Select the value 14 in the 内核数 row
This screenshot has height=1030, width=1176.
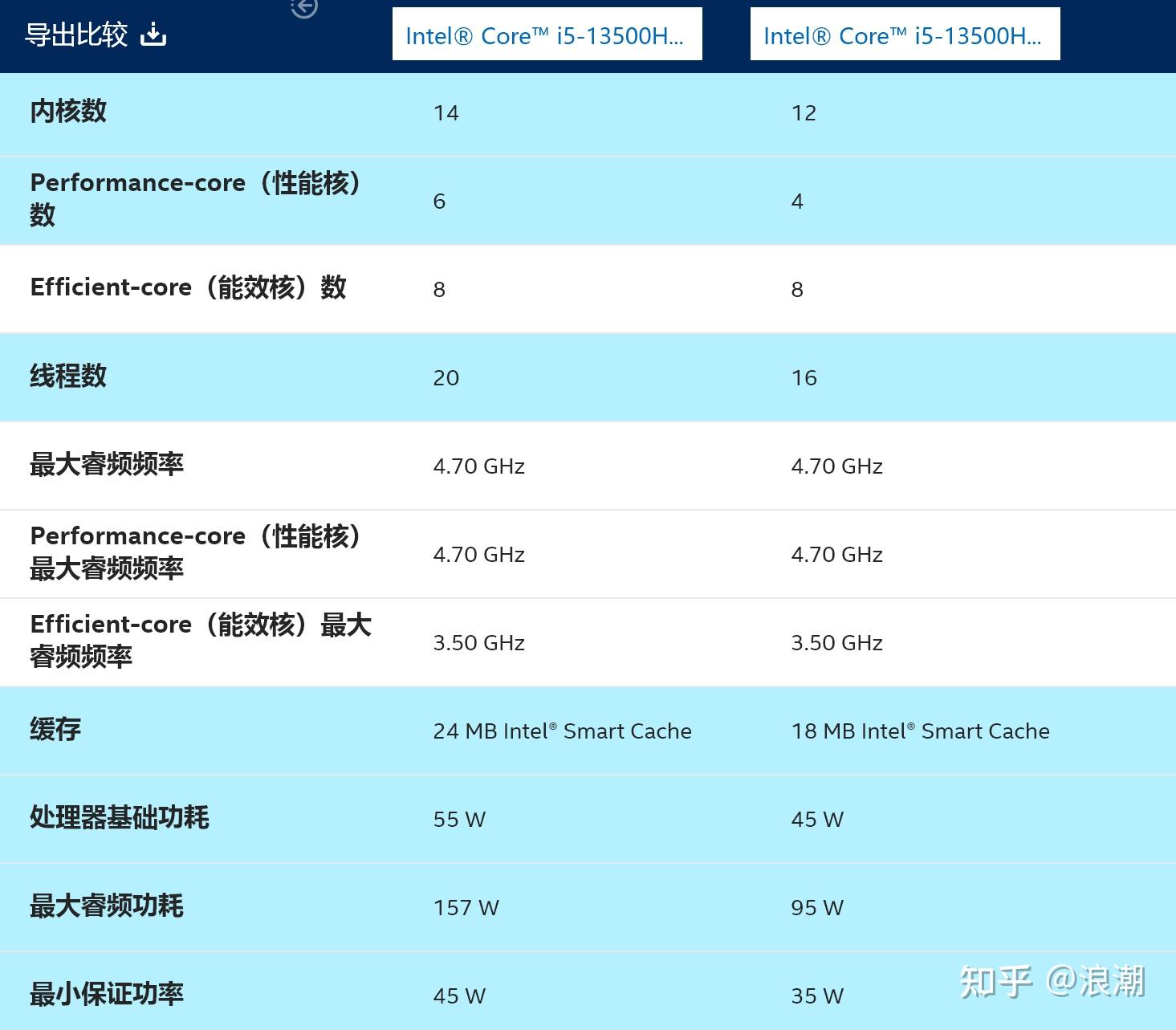(446, 112)
